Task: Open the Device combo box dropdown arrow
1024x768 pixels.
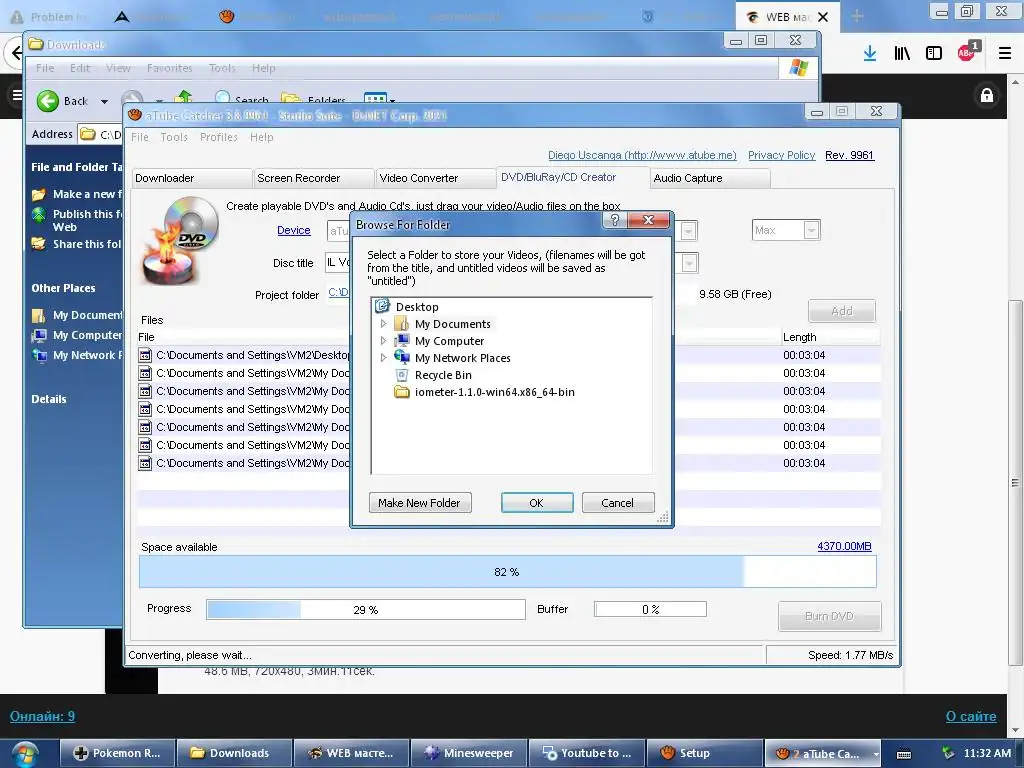Action: [x=688, y=231]
